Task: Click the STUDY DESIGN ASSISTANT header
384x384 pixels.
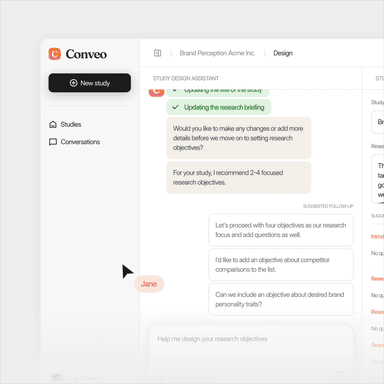Action: [x=186, y=78]
